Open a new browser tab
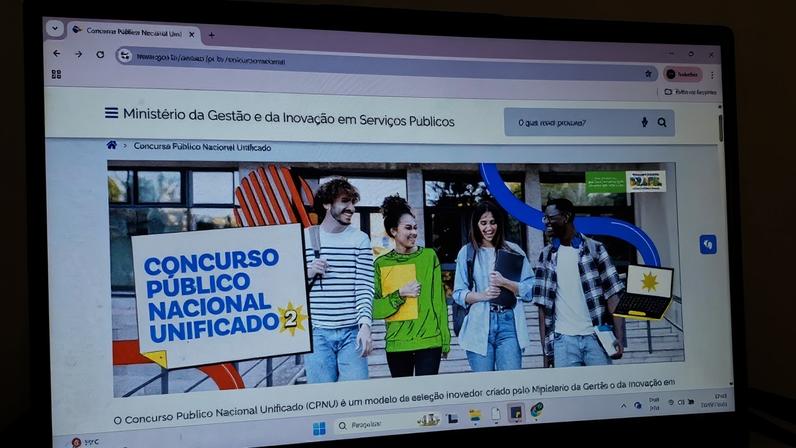The width and height of the screenshot is (796, 448). 211,36
